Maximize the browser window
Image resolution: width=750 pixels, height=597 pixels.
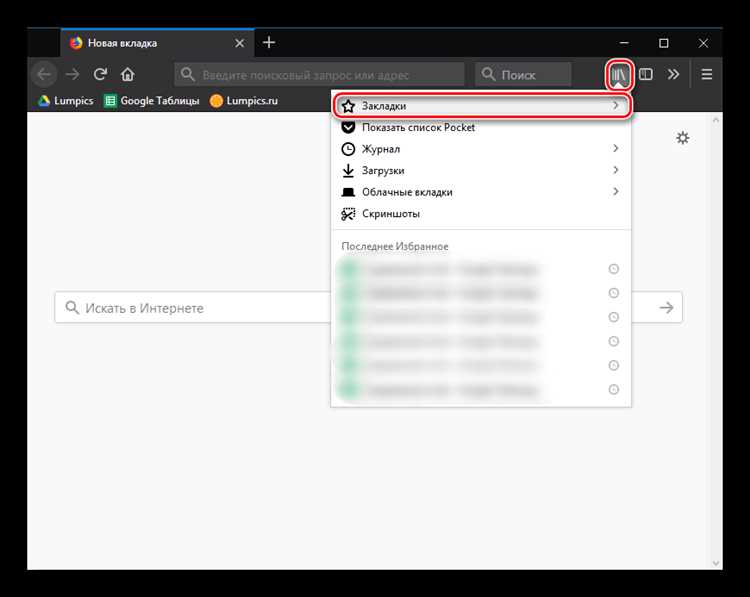tap(663, 43)
